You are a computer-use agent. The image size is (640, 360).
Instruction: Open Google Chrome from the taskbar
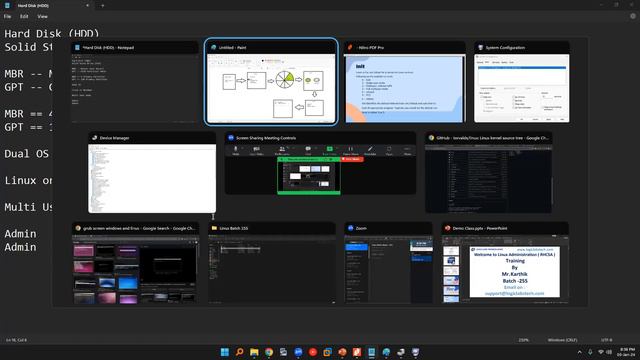[269, 352]
